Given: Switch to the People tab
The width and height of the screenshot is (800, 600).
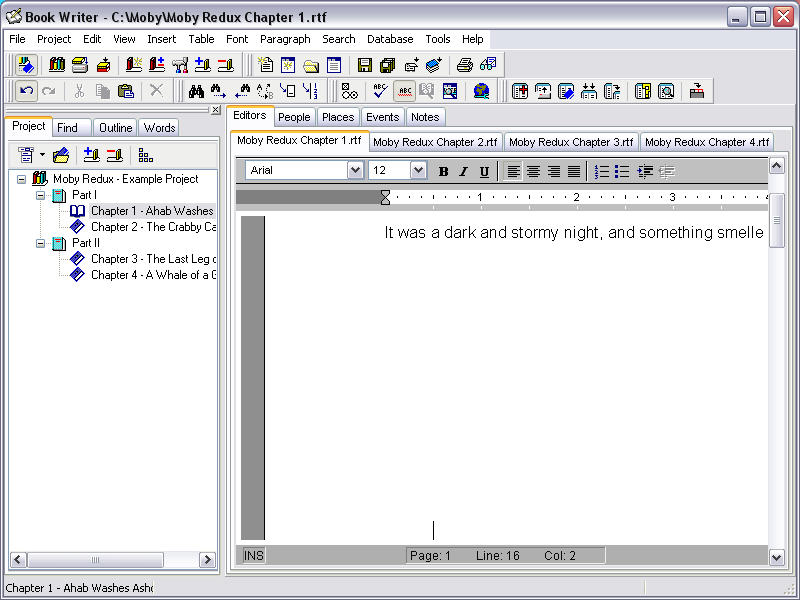Looking at the screenshot, I should tap(294, 117).
